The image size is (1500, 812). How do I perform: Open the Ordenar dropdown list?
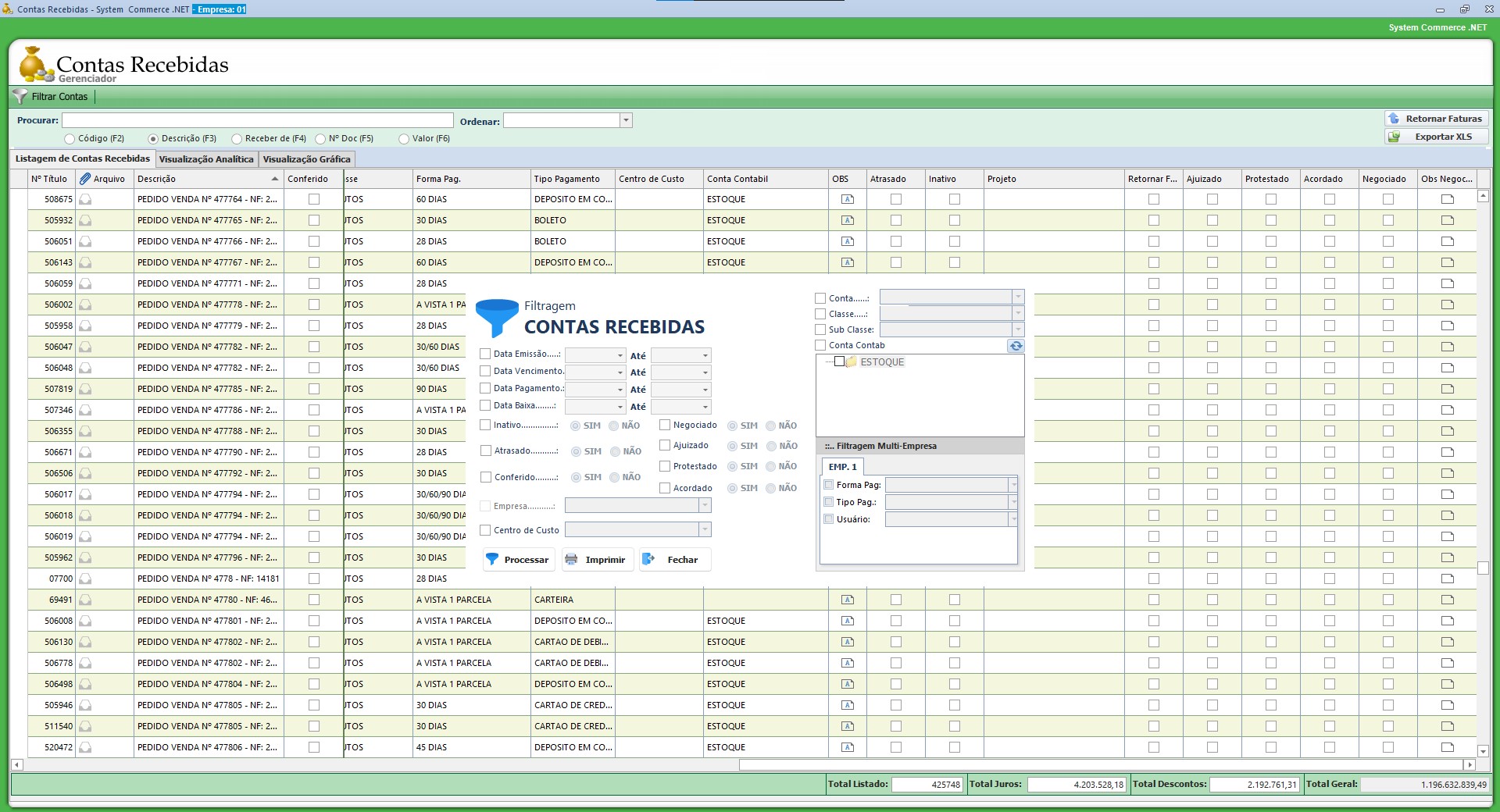(626, 121)
